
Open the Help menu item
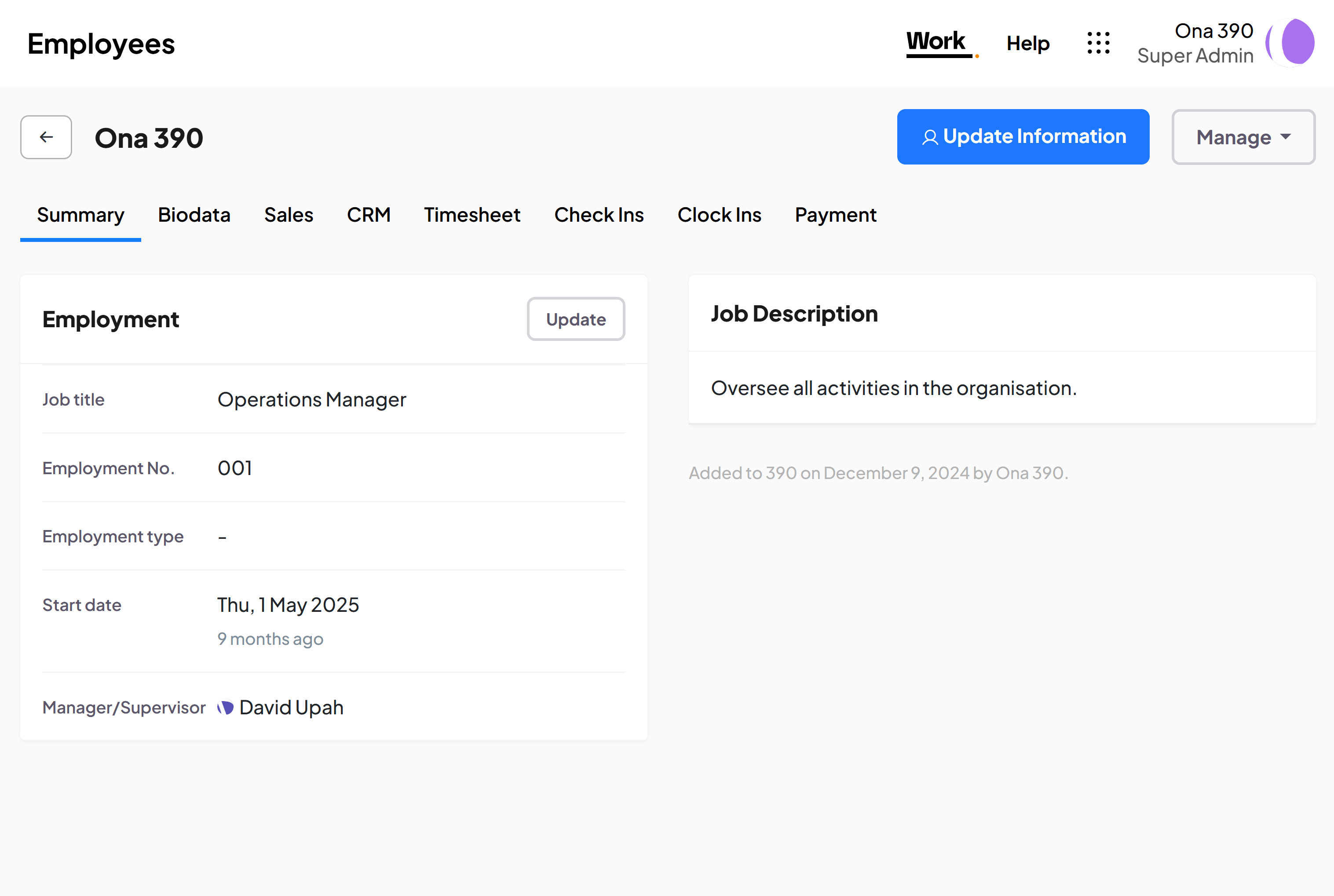(x=1027, y=44)
